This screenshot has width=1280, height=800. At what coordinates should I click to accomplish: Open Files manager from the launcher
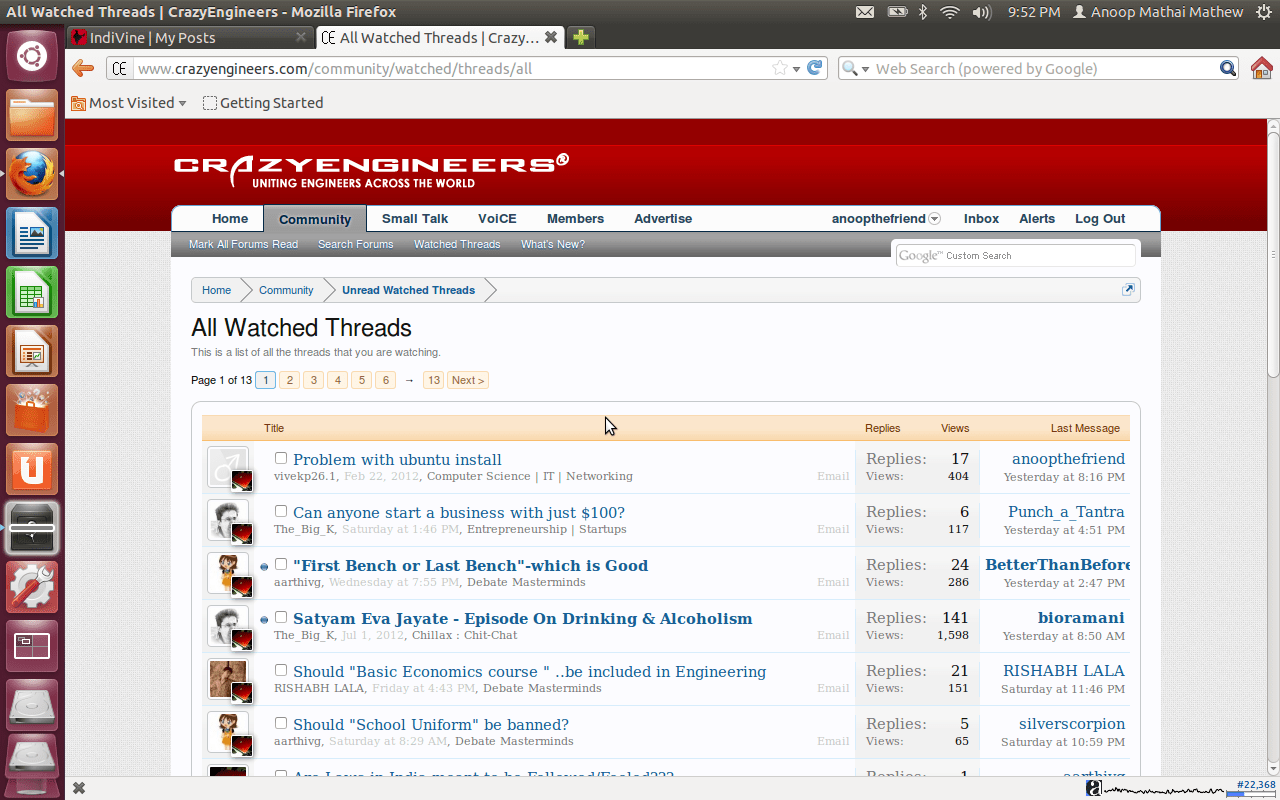[32, 115]
